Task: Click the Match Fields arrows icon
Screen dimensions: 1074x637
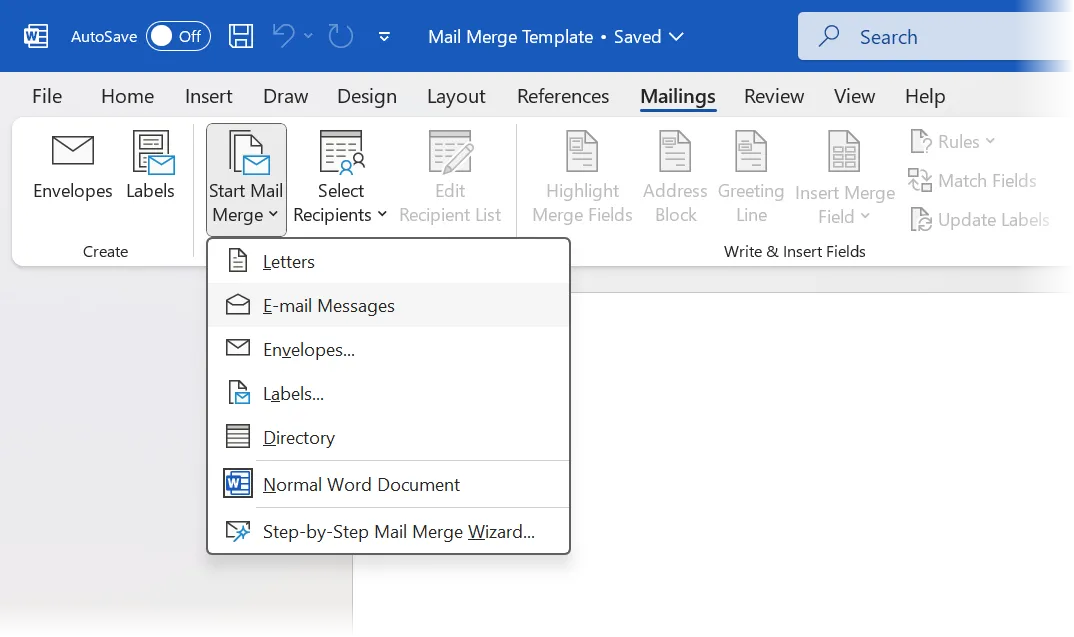Action: pyautogui.click(x=920, y=180)
